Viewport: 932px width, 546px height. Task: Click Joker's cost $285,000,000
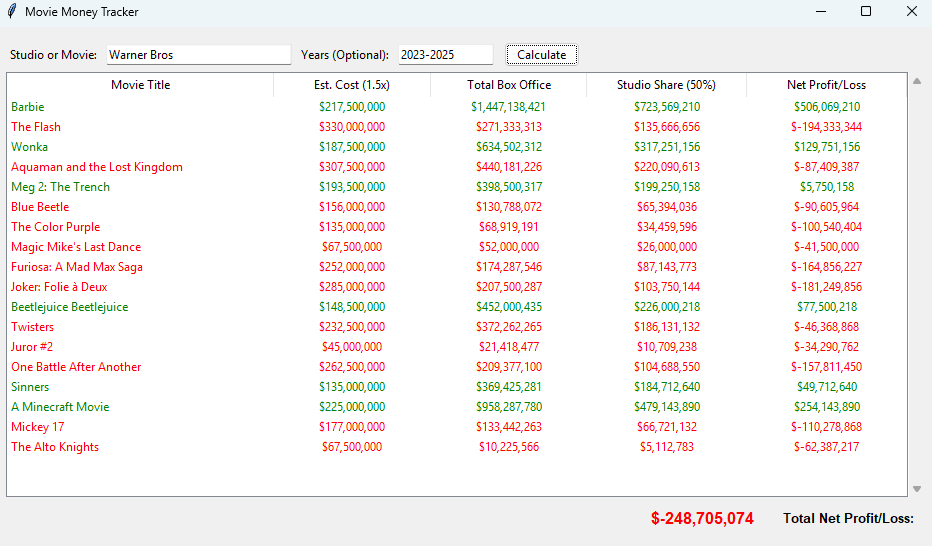[x=352, y=287]
